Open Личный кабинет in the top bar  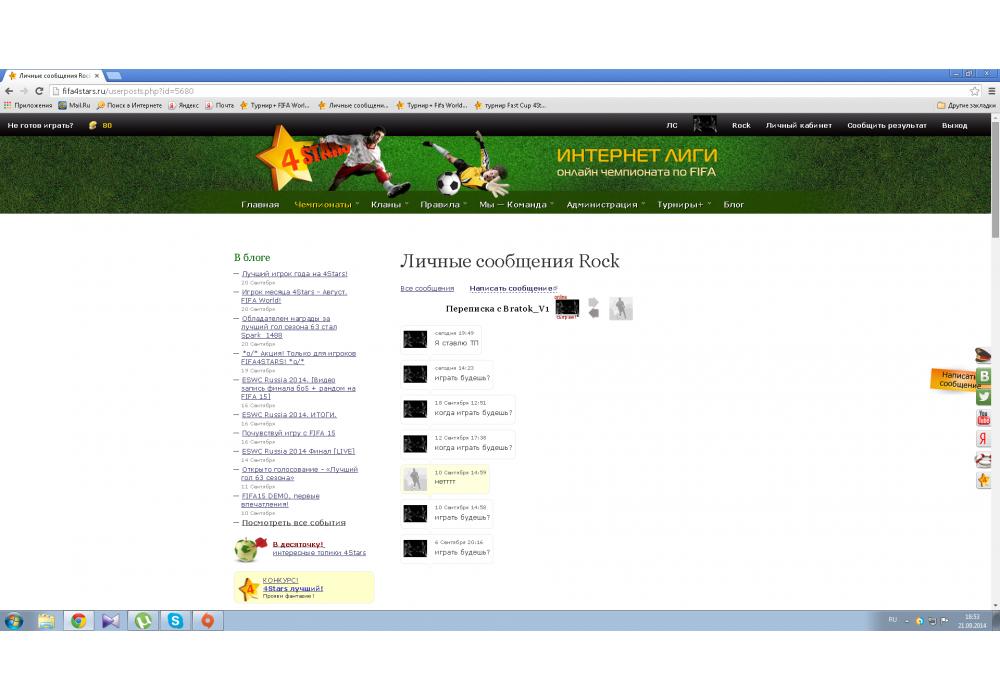pos(798,126)
